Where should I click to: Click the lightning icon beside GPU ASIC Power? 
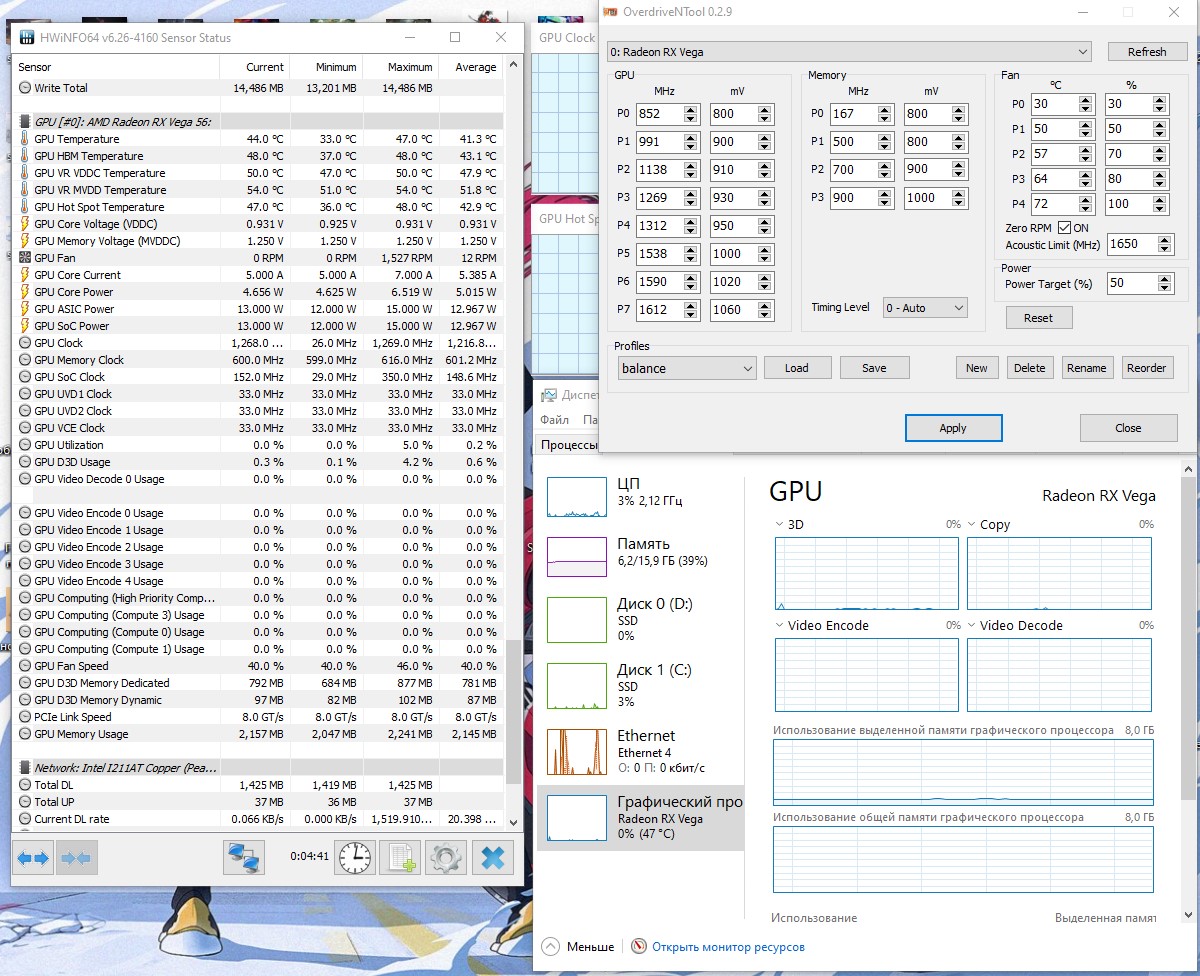25,309
